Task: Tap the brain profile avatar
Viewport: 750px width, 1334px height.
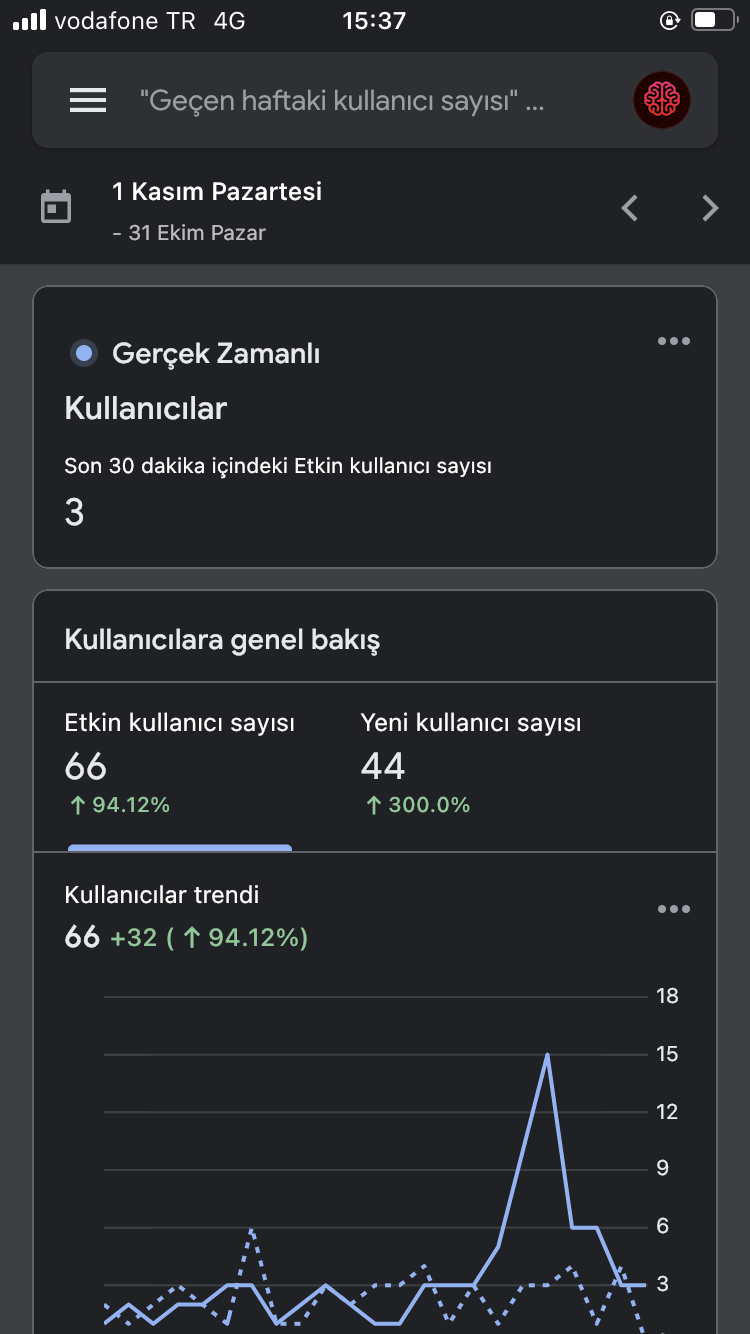Action: pyautogui.click(x=662, y=100)
